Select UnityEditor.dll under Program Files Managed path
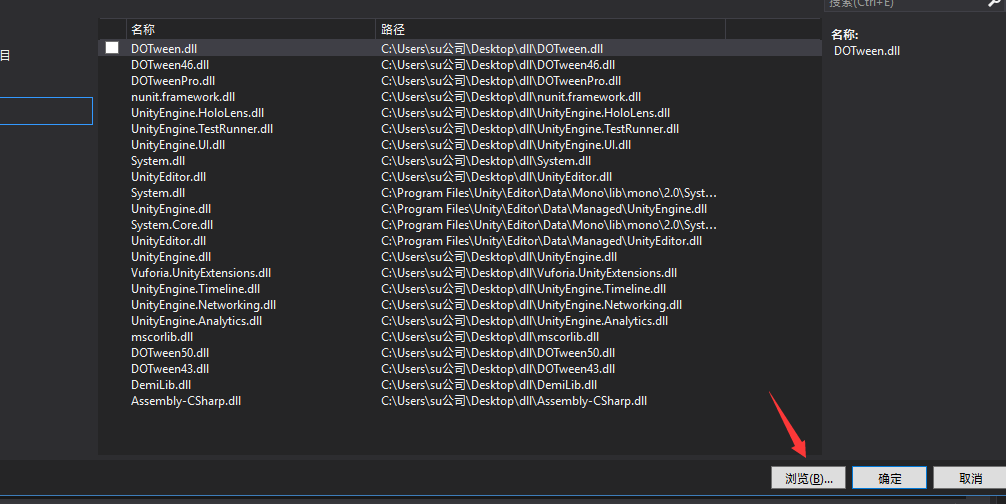This screenshot has width=1006, height=504. click(460, 241)
